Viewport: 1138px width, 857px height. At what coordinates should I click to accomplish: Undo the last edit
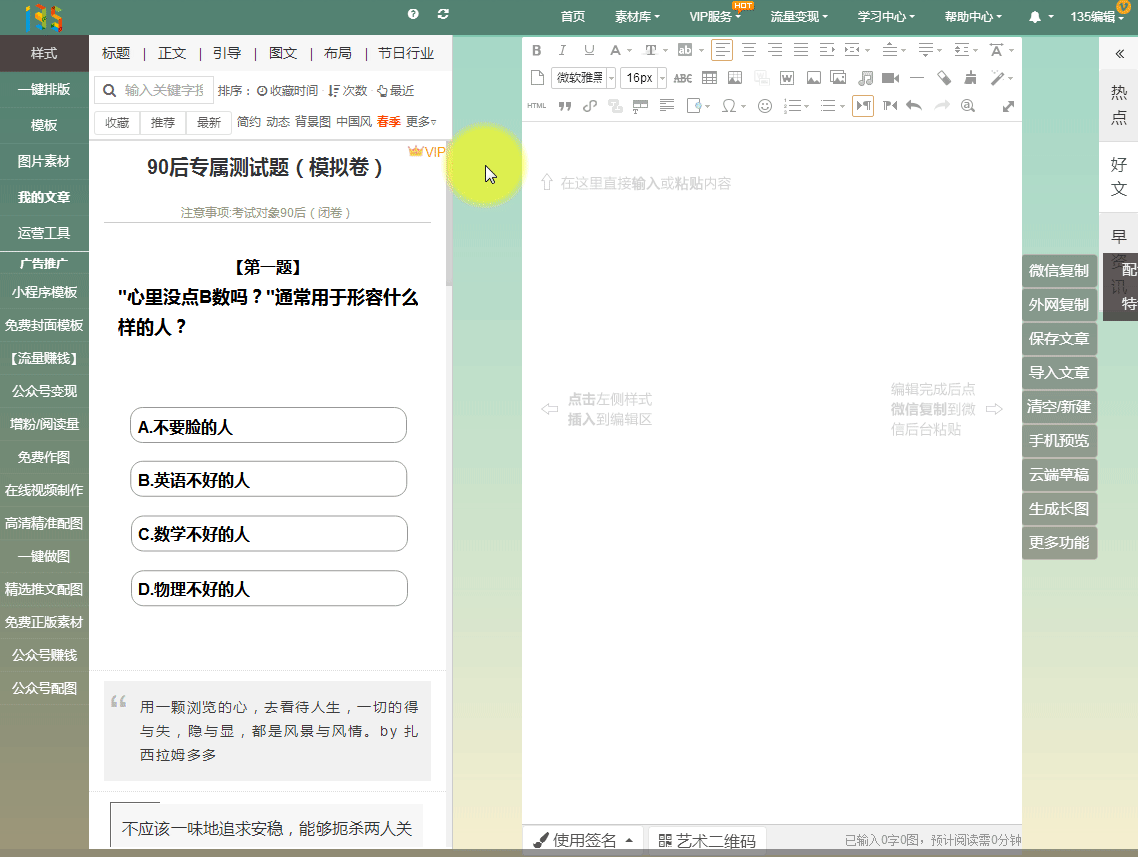pos(913,106)
